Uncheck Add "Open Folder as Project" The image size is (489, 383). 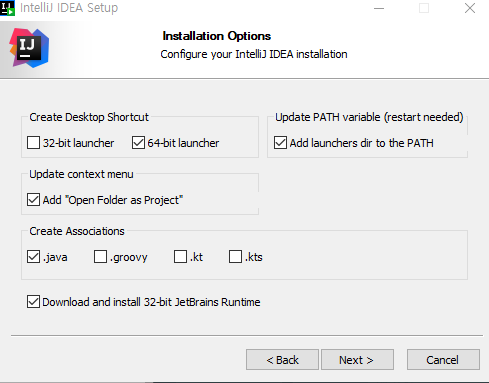pyautogui.click(x=33, y=200)
